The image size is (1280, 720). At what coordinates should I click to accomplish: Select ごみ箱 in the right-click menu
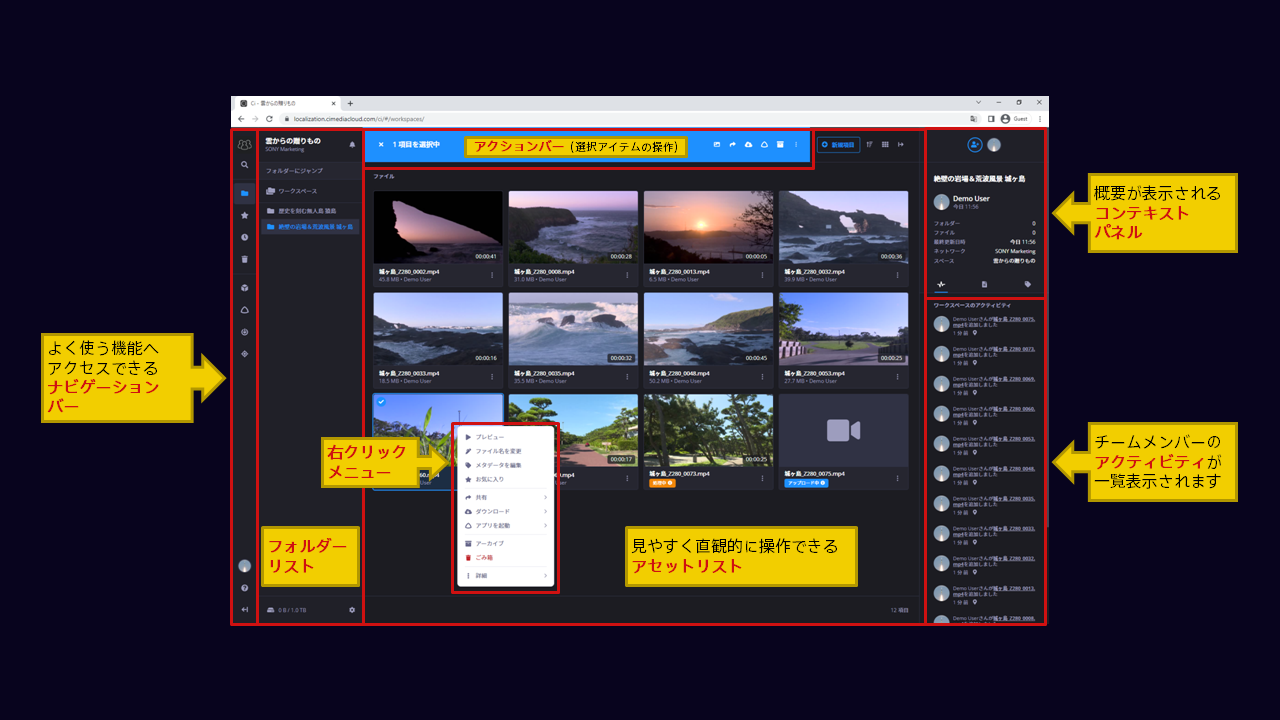pyautogui.click(x=483, y=557)
